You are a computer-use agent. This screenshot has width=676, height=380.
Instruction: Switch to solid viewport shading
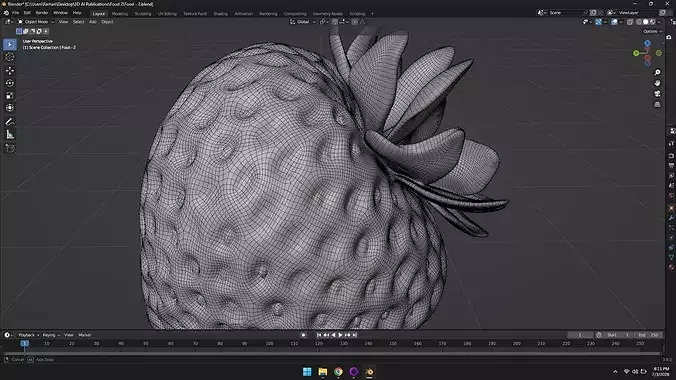coord(645,22)
